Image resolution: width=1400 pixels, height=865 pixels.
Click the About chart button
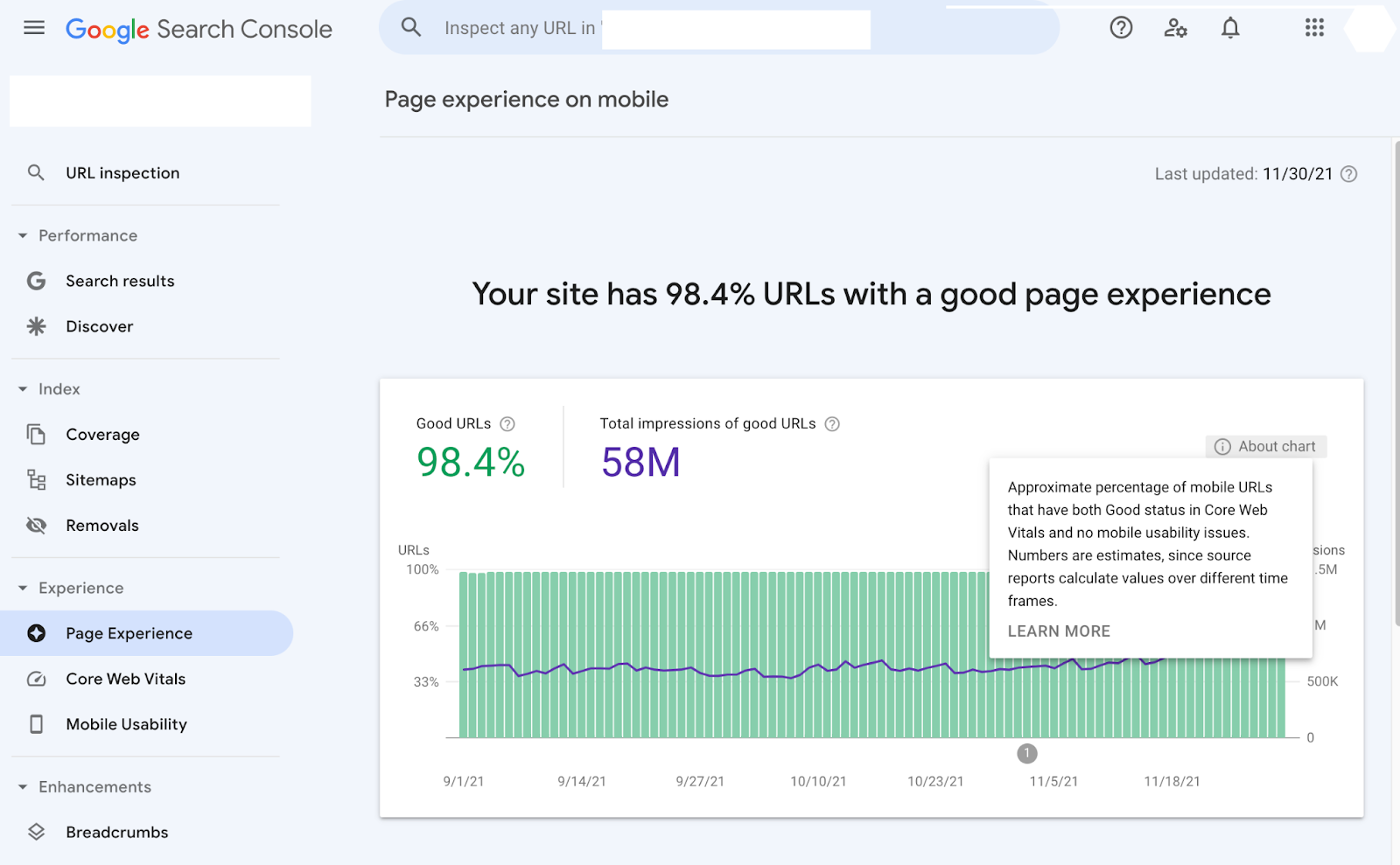coord(1266,447)
